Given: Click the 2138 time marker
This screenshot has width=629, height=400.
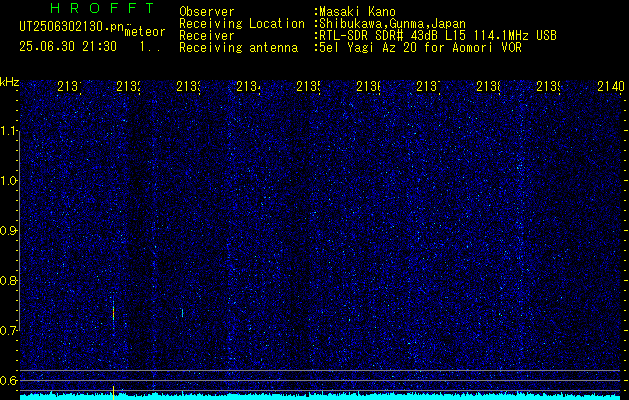Looking at the screenshot, I should [488, 86].
